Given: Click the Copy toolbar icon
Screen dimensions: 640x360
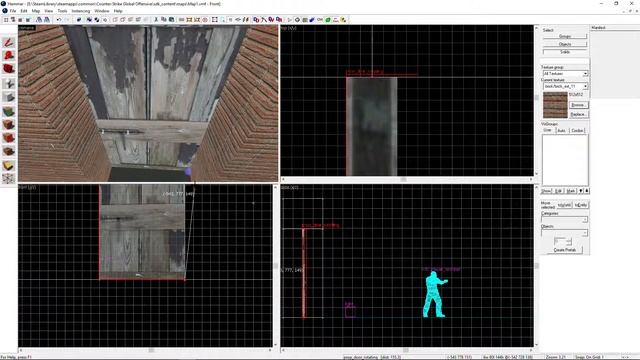Looking at the screenshot, I should [x=164, y=20].
